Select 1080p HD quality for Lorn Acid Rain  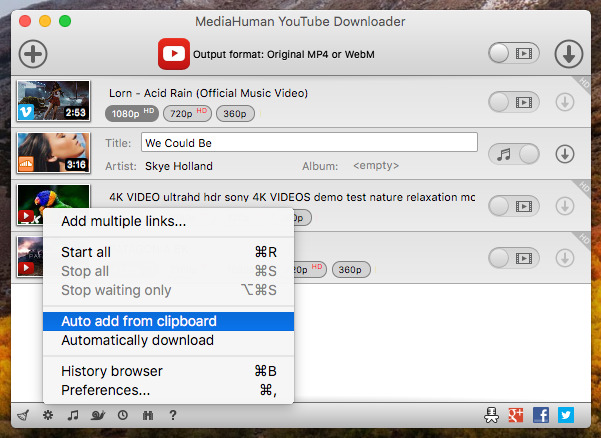tap(131, 113)
